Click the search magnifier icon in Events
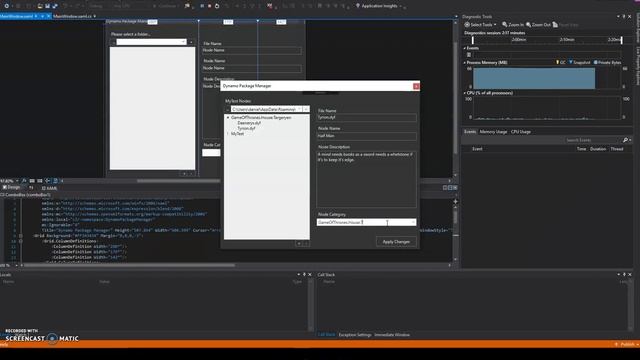Viewport: 640px width, 360px height. [x=625, y=140]
